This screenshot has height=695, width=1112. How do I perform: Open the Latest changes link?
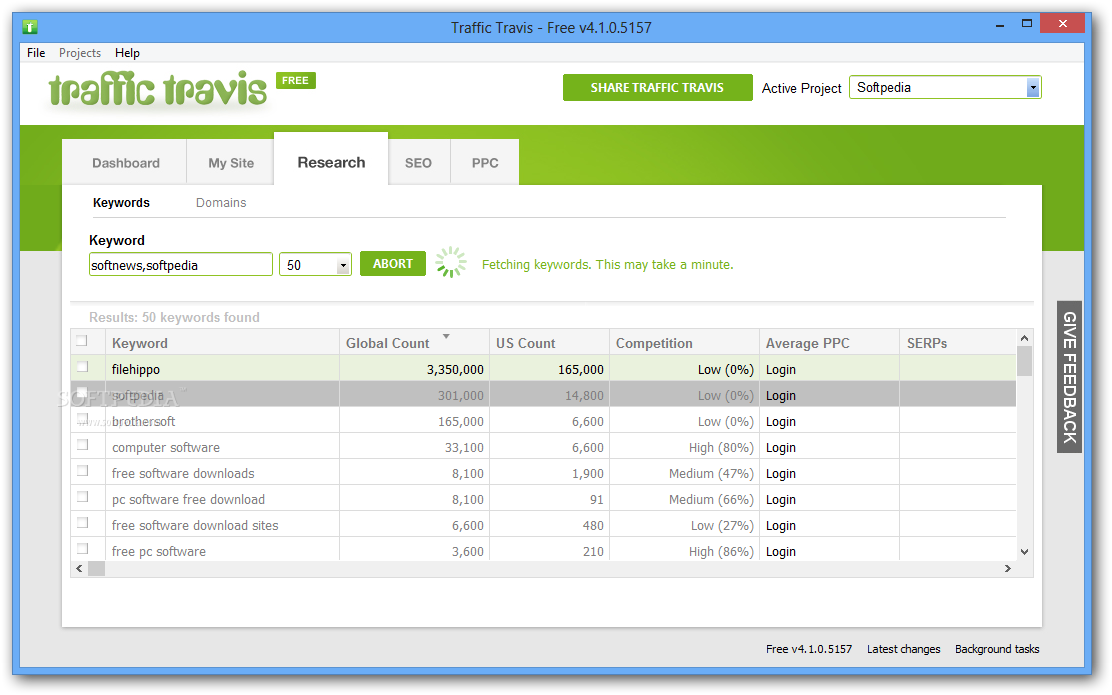pos(904,649)
